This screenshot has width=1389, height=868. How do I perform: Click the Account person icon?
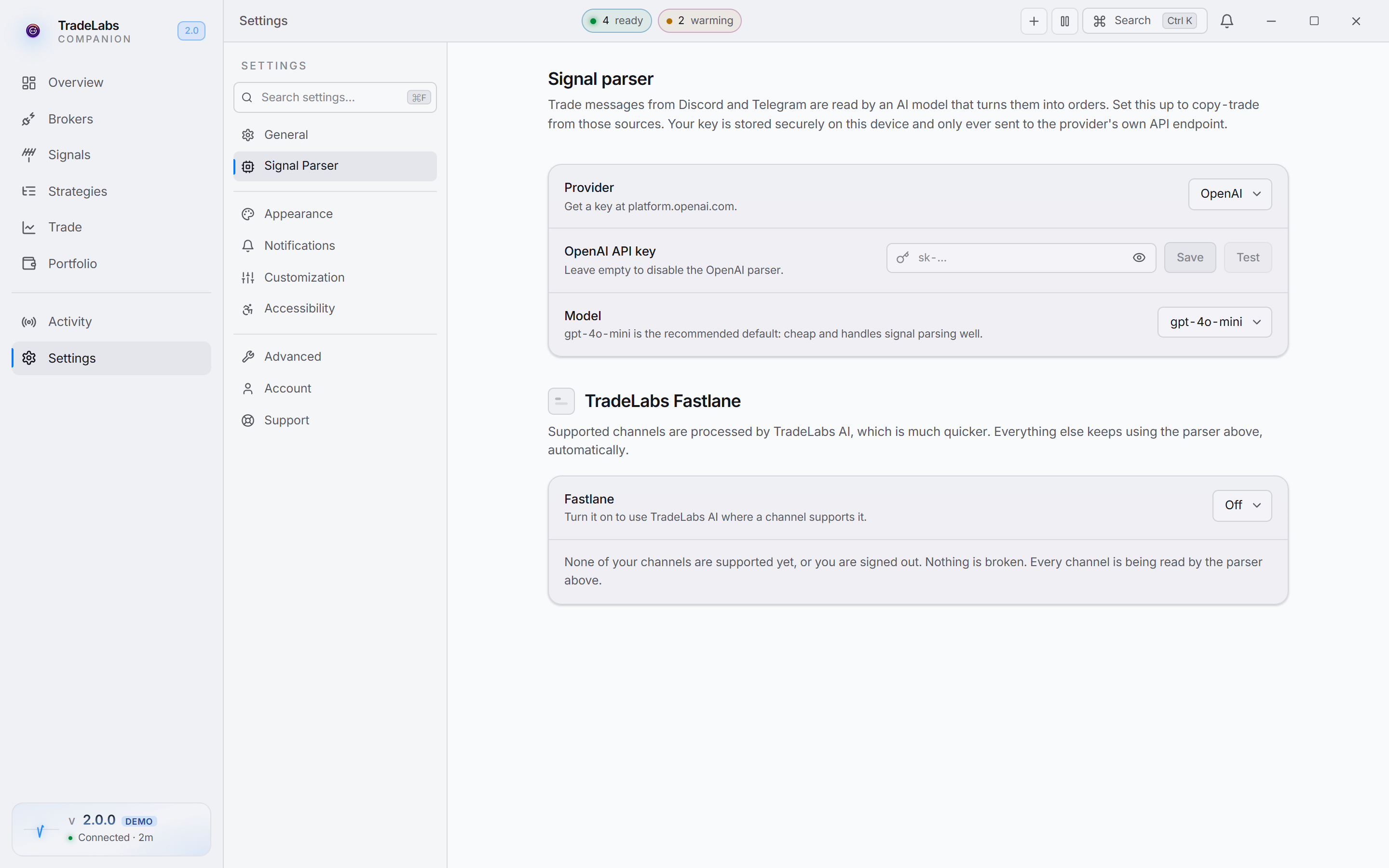[x=248, y=389]
